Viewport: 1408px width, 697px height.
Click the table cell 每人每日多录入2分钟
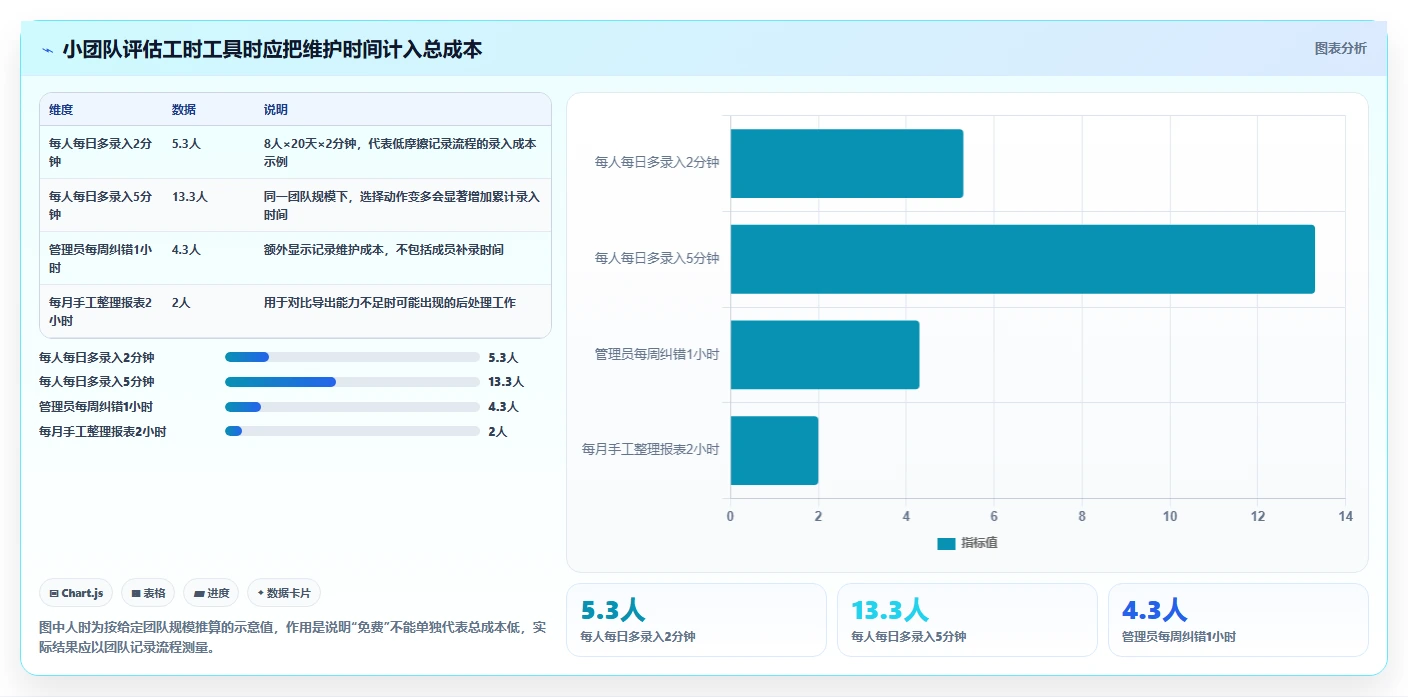[100, 152]
